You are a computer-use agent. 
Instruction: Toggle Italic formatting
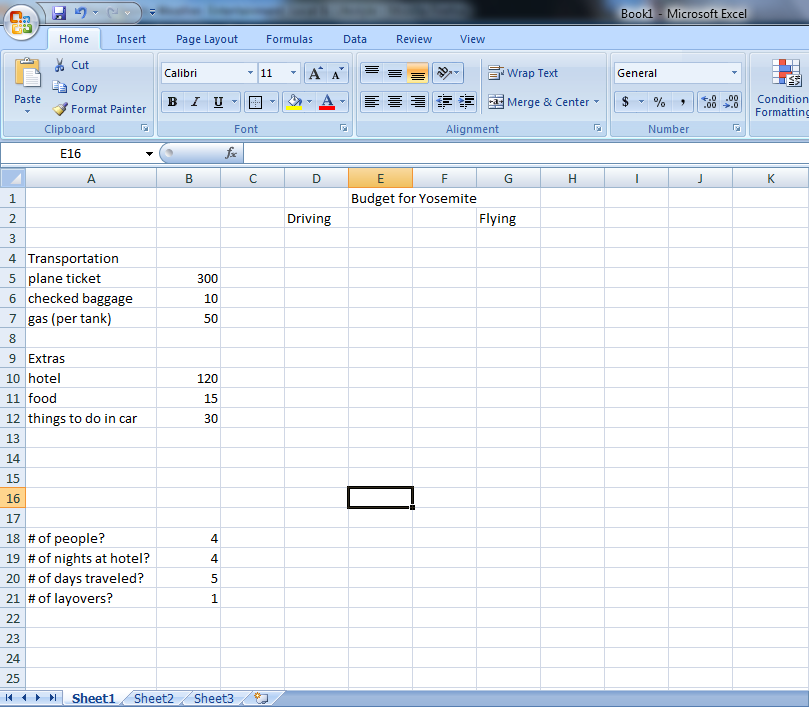195,102
